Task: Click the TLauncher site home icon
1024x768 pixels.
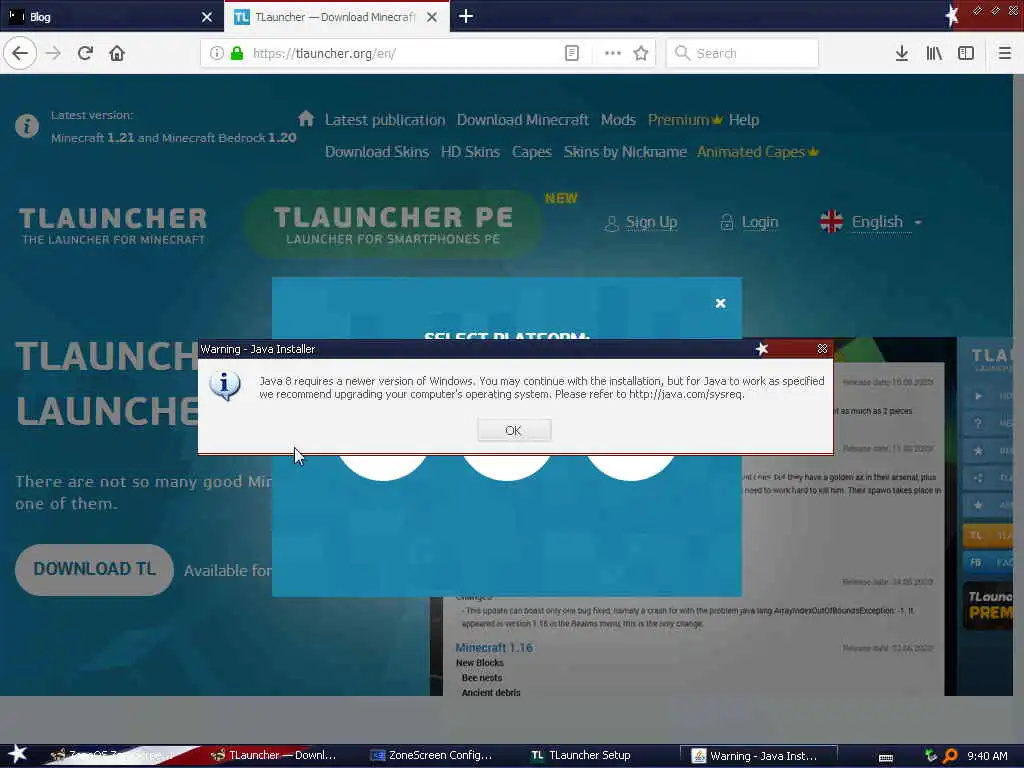Action: [306, 119]
